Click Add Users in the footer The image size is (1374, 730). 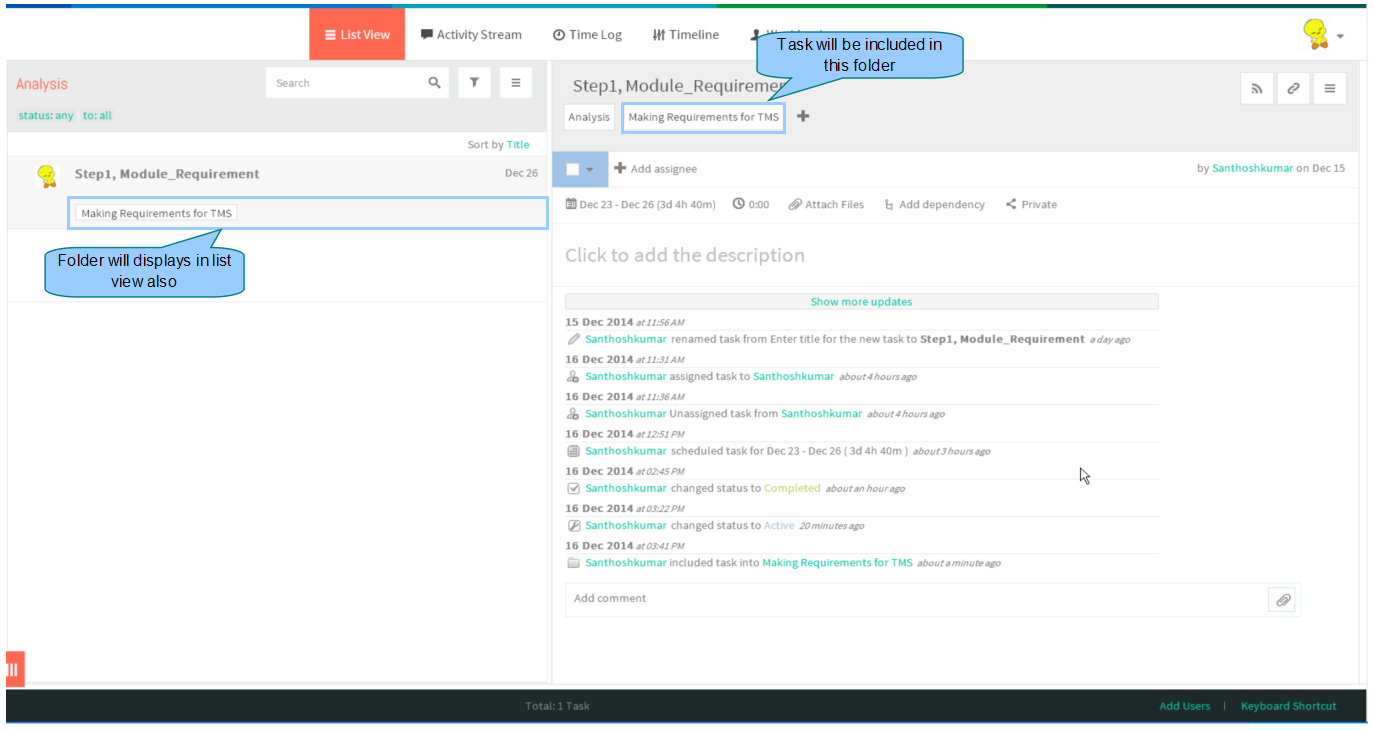pyautogui.click(x=1184, y=706)
